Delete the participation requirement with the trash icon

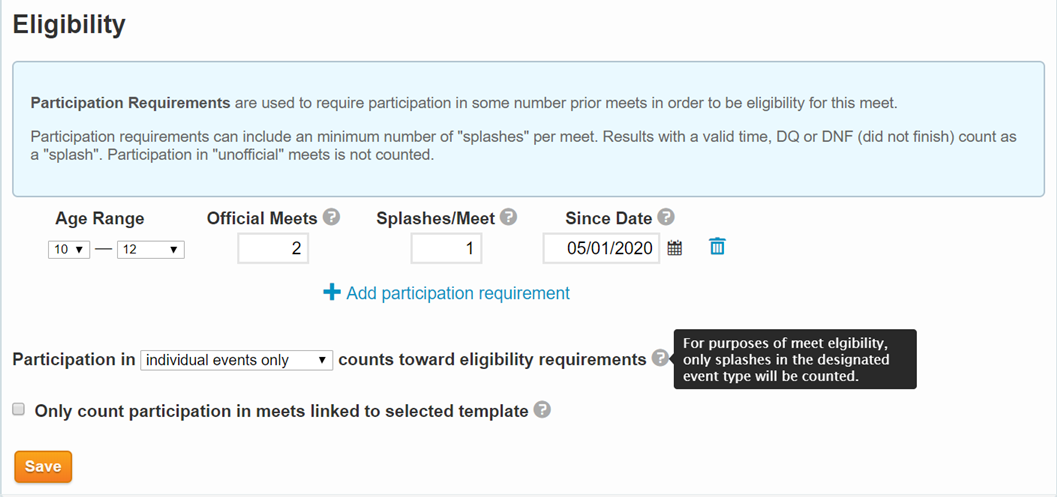(717, 247)
